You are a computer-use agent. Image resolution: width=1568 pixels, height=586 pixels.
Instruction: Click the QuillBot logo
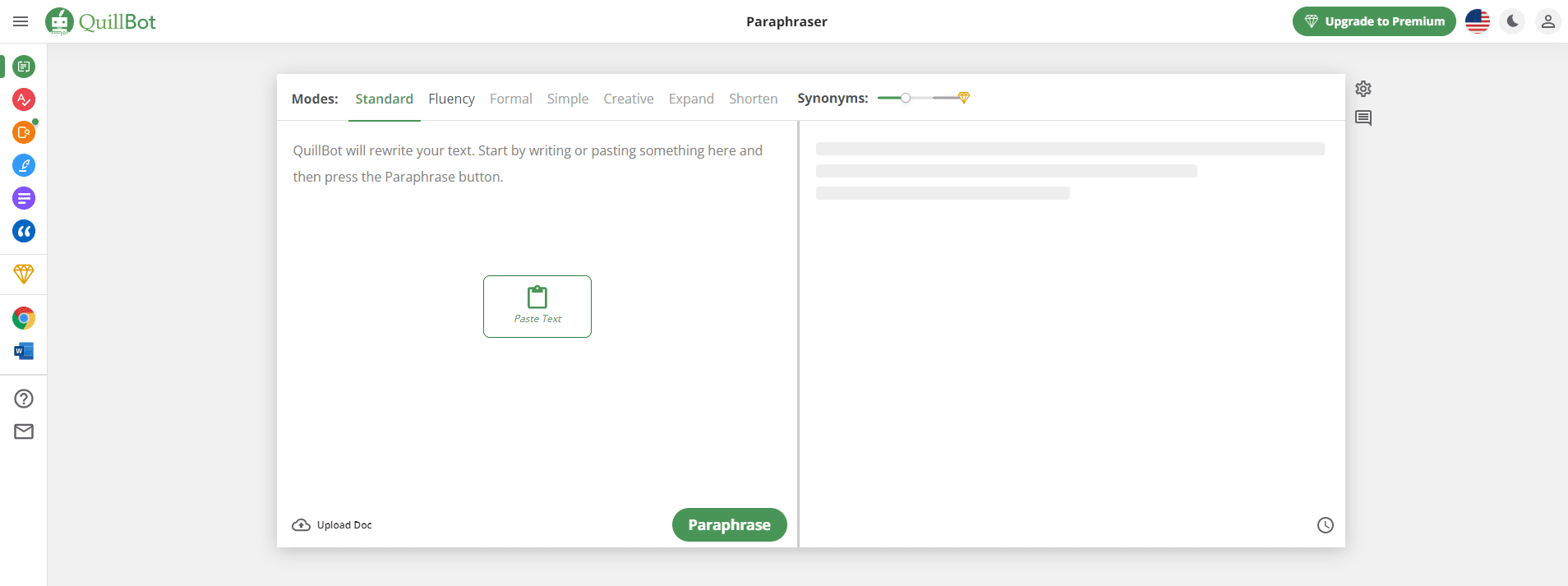tap(100, 21)
